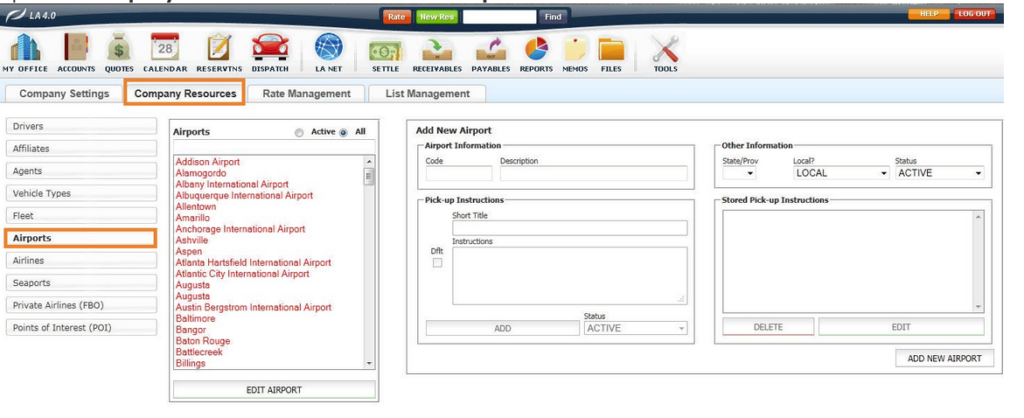Check the Dflt pick-up instruction checkbox
The width and height of the screenshot is (1024, 418).
(436, 263)
